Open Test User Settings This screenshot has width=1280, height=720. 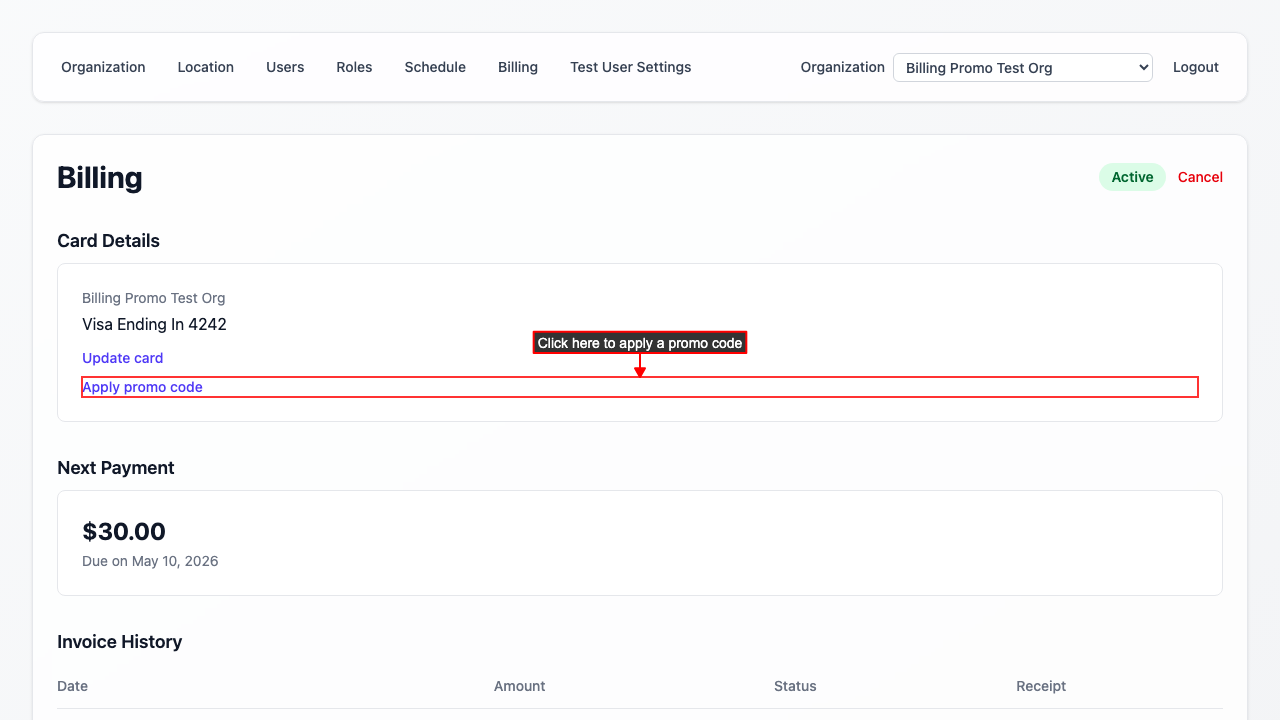630,67
